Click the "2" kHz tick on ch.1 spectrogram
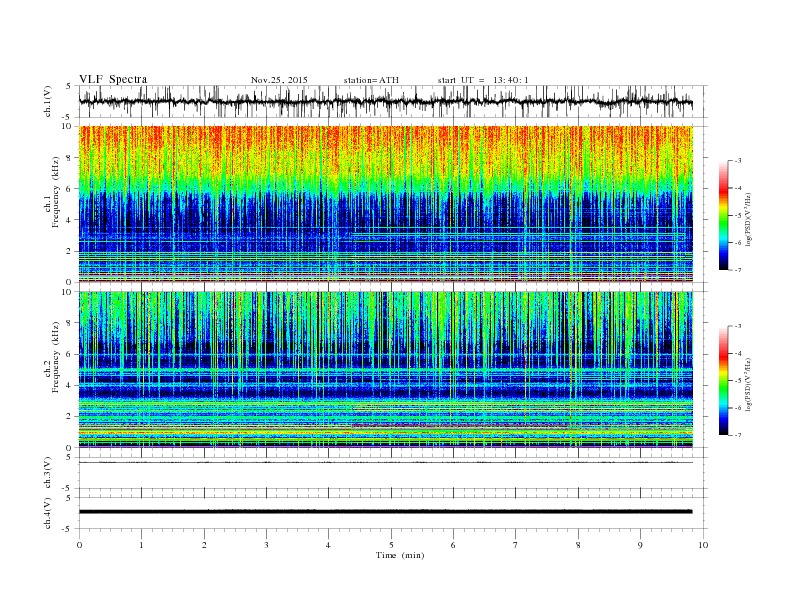 [x=69, y=251]
